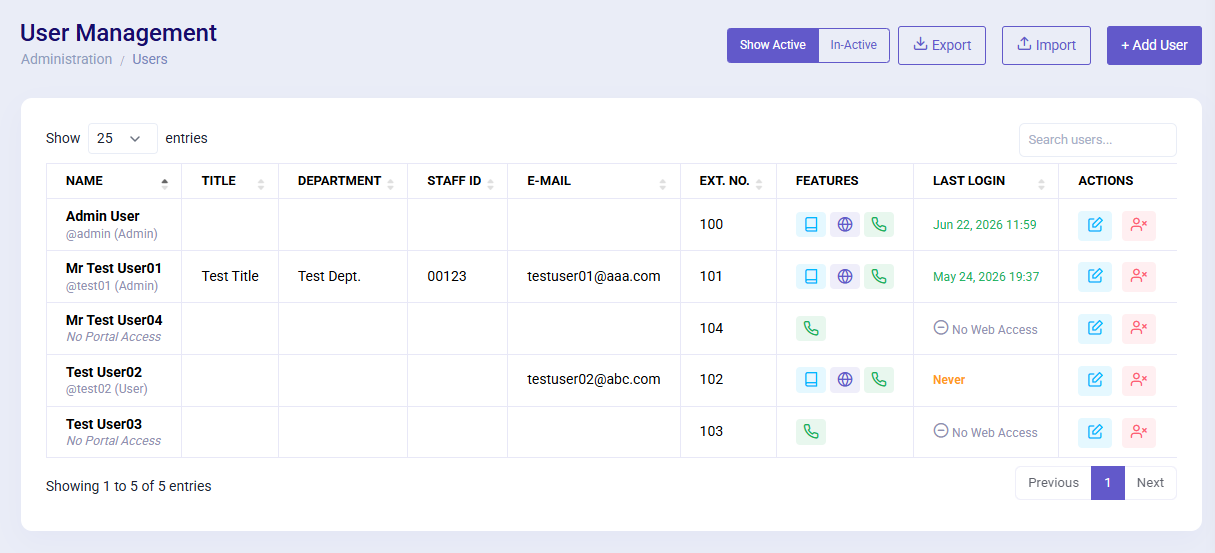1215x553 pixels.
Task: Switch to In-Active users view
Action: (854, 45)
